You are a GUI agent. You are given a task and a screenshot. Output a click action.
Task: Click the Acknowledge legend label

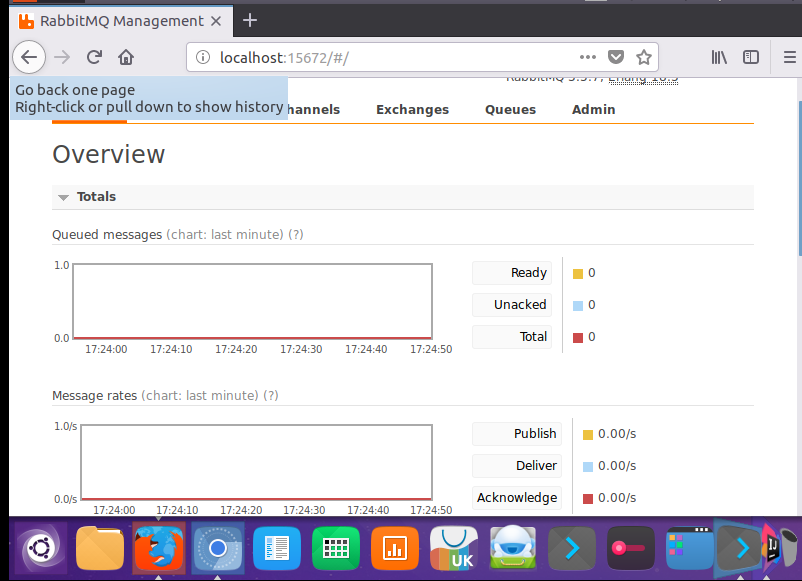[517, 498]
